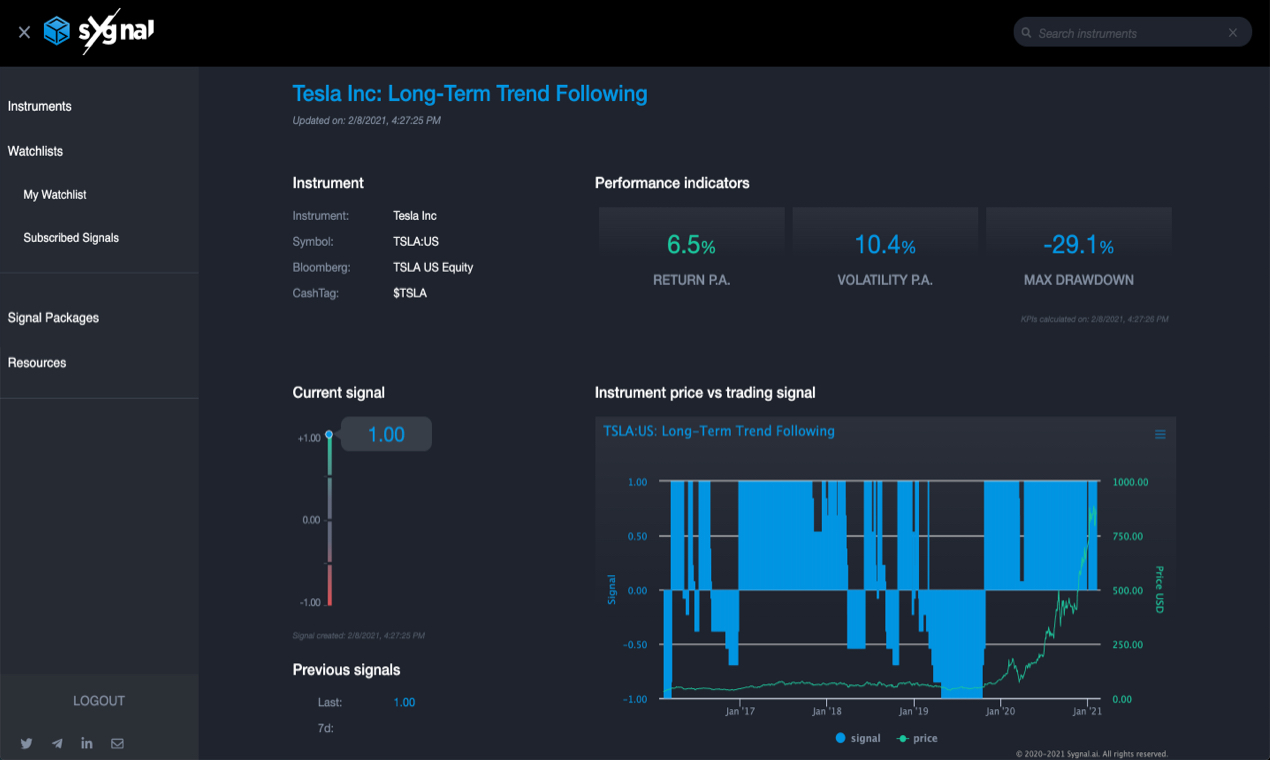Click the Sygnal logo

pos(99,32)
